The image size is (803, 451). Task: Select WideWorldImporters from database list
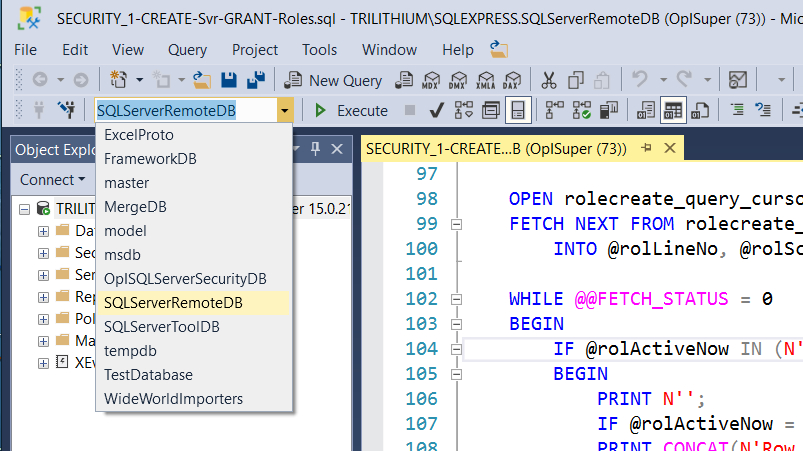point(192,399)
